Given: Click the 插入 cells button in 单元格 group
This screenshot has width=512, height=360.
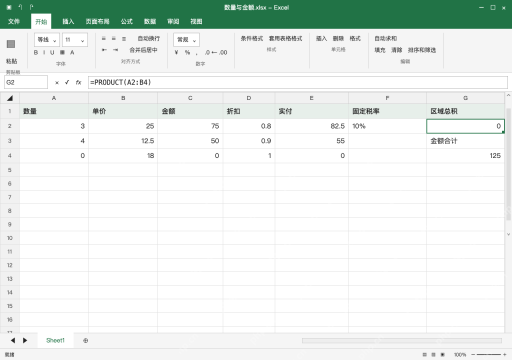Looking at the screenshot, I should [321, 39].
